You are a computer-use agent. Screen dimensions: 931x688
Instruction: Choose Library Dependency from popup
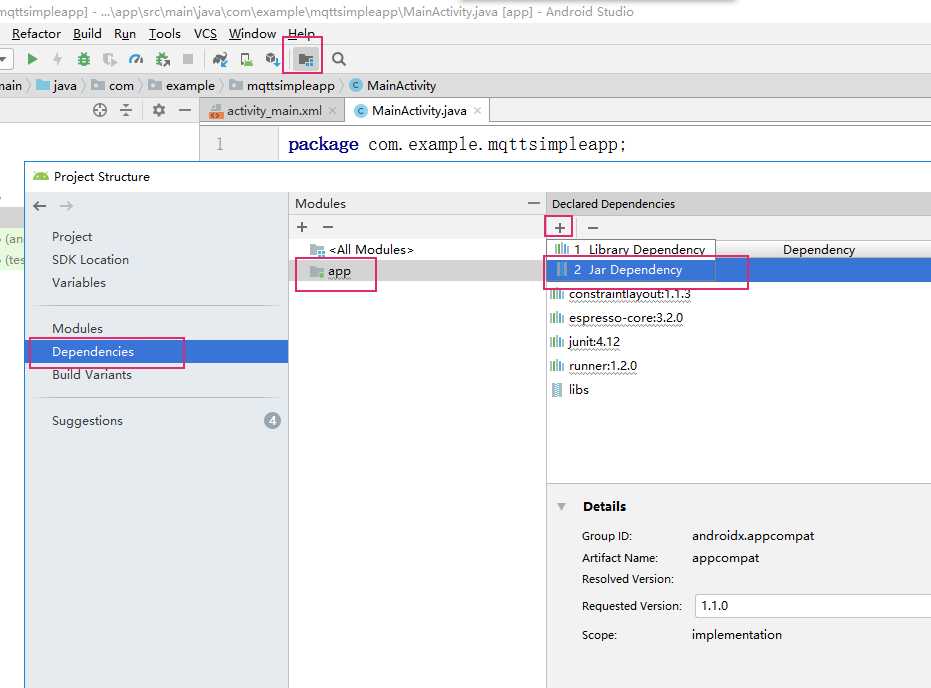(631, 249)
